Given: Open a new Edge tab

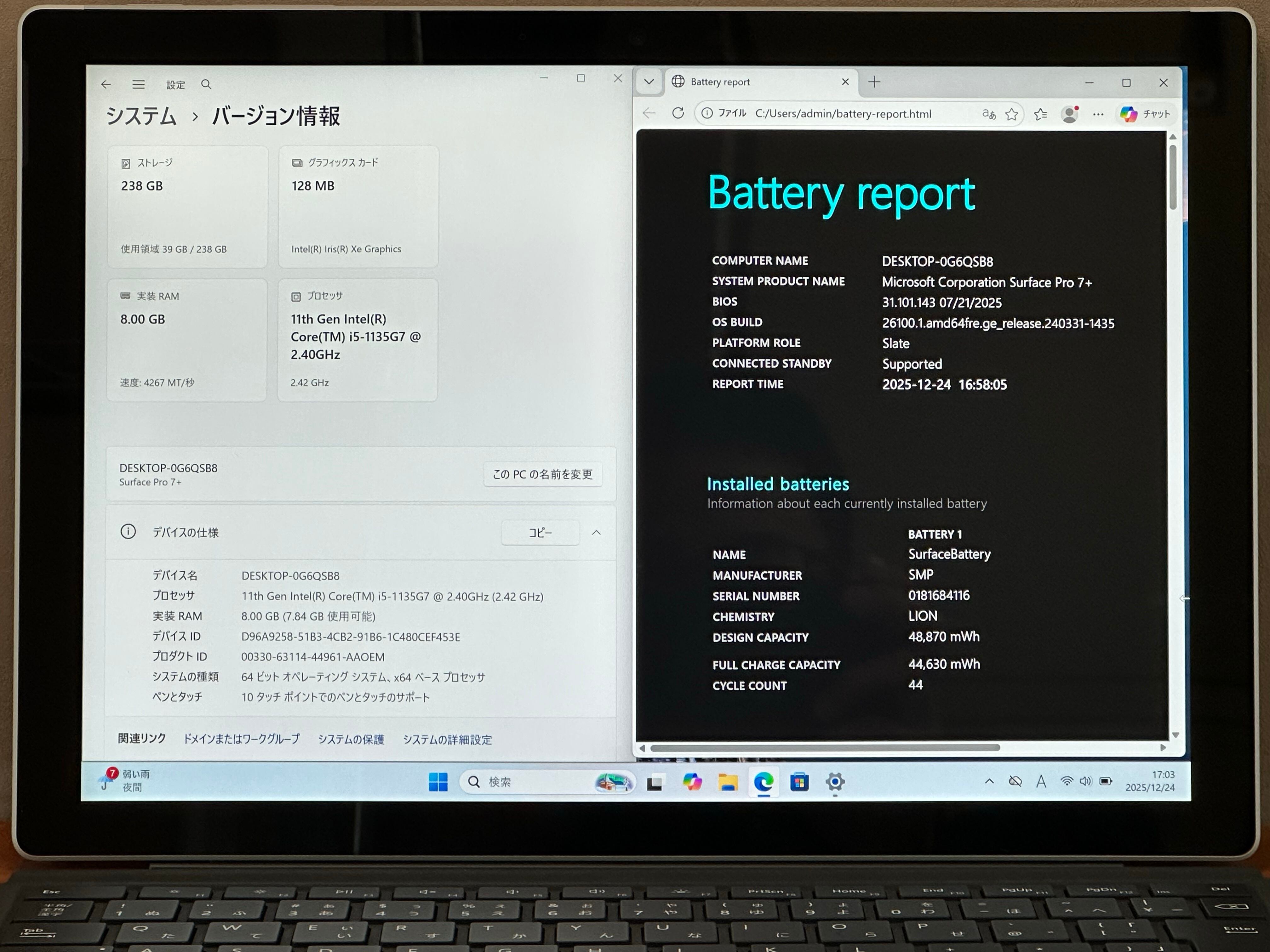Looking at the screenshot, I should (x=874, y=82).
